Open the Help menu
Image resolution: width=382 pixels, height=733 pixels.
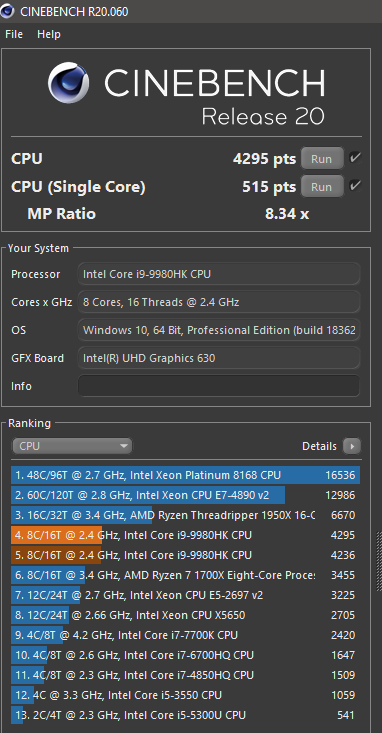tap(49, 34)
